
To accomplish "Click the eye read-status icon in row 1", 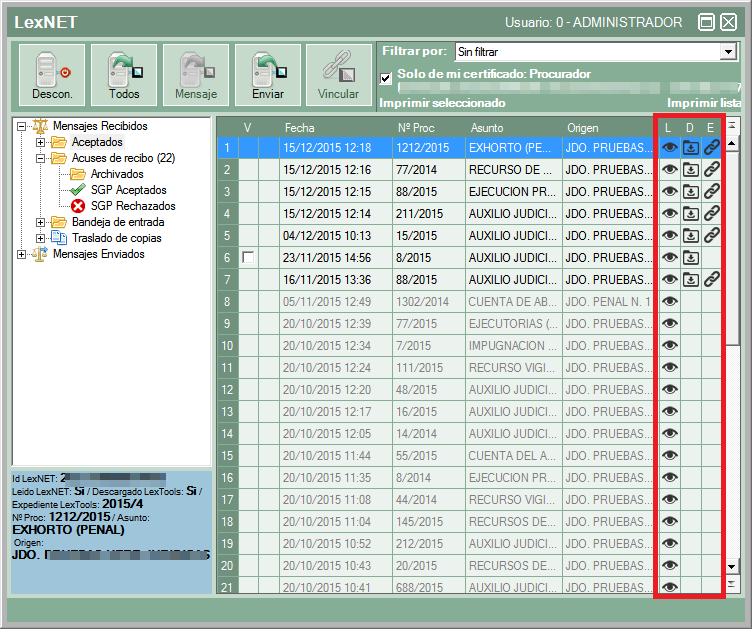I will 670,147.
